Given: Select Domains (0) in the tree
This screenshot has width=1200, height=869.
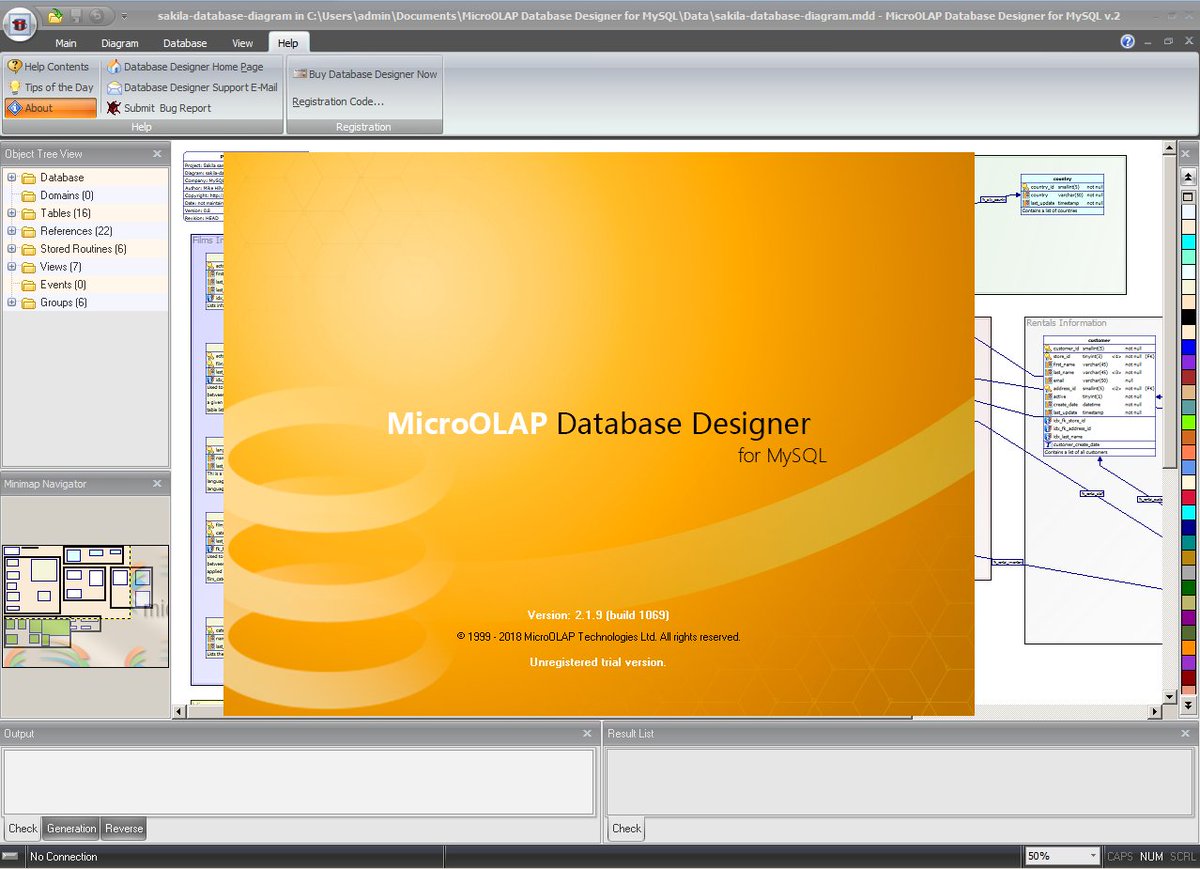Looking at the screenshot, I should click(x=66, y=195).
